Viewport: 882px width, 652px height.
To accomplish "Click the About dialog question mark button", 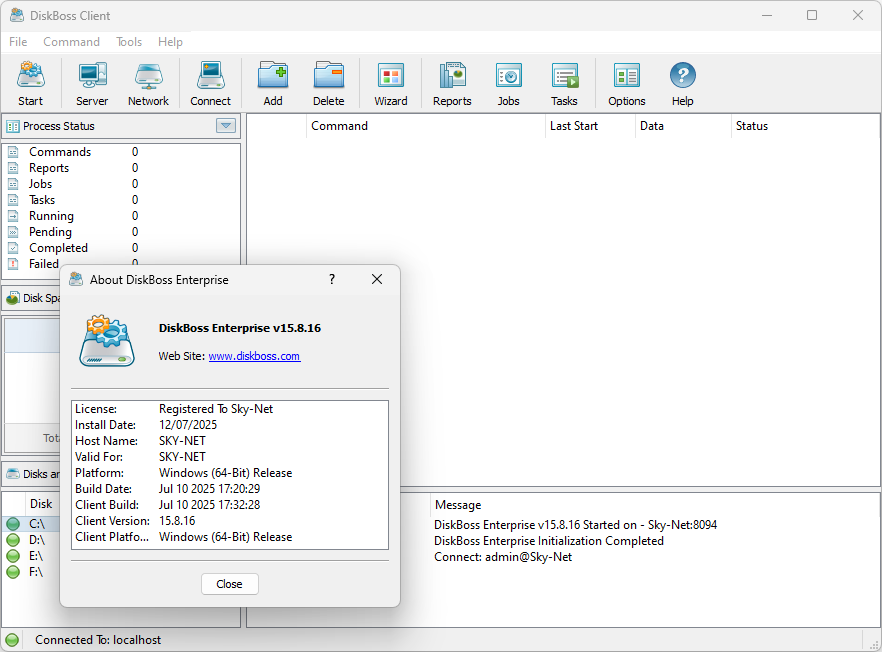I will tap(332, 280).
